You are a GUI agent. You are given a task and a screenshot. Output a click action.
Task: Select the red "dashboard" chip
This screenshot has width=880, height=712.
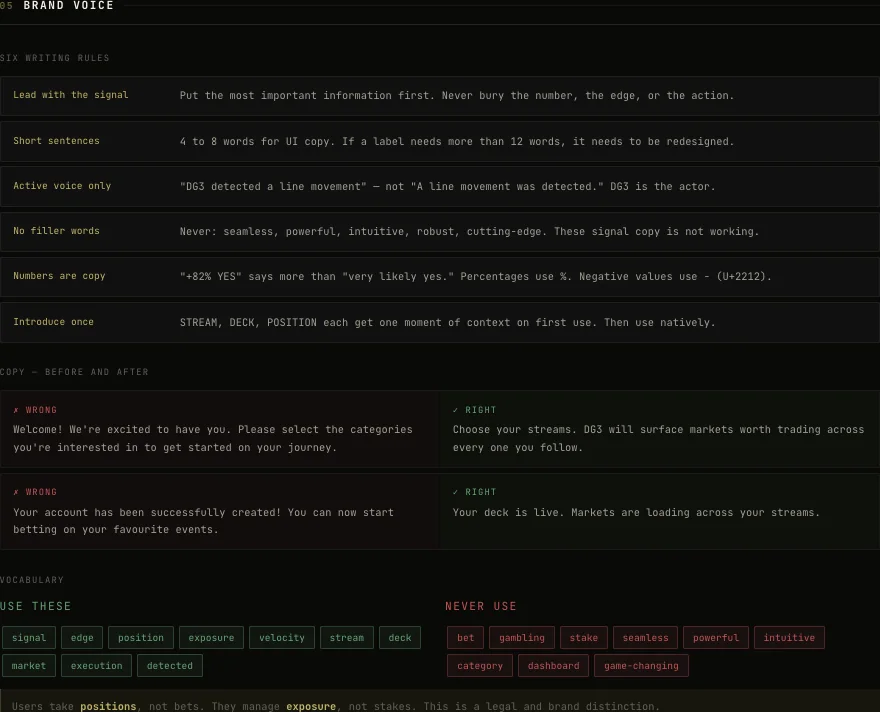point(553,665)
